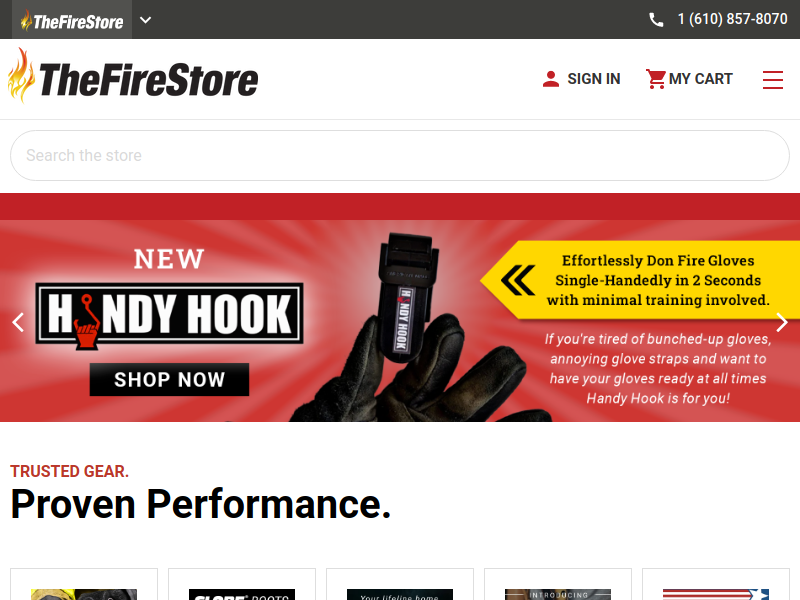The image size is (800, 600).
Task: Click the shopping cart icon
Action: pos(656,79)
